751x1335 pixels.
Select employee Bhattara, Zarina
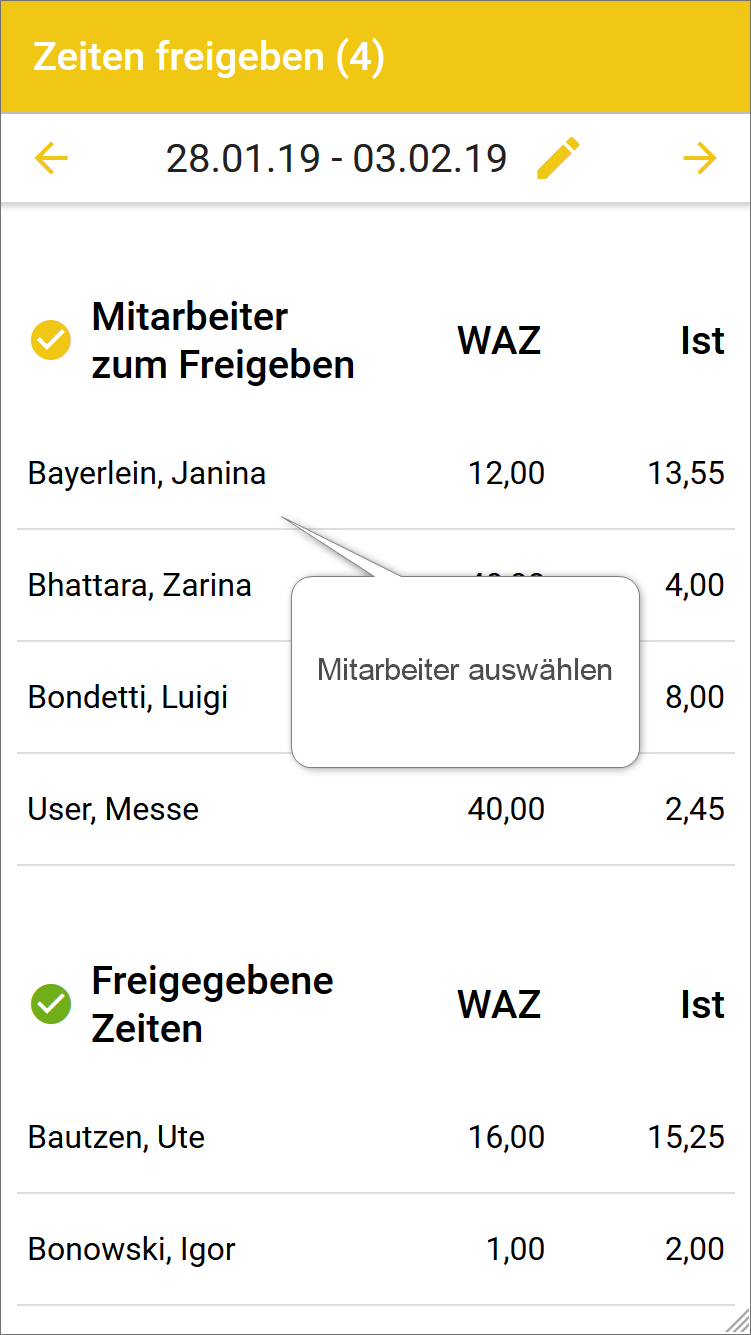140,585
